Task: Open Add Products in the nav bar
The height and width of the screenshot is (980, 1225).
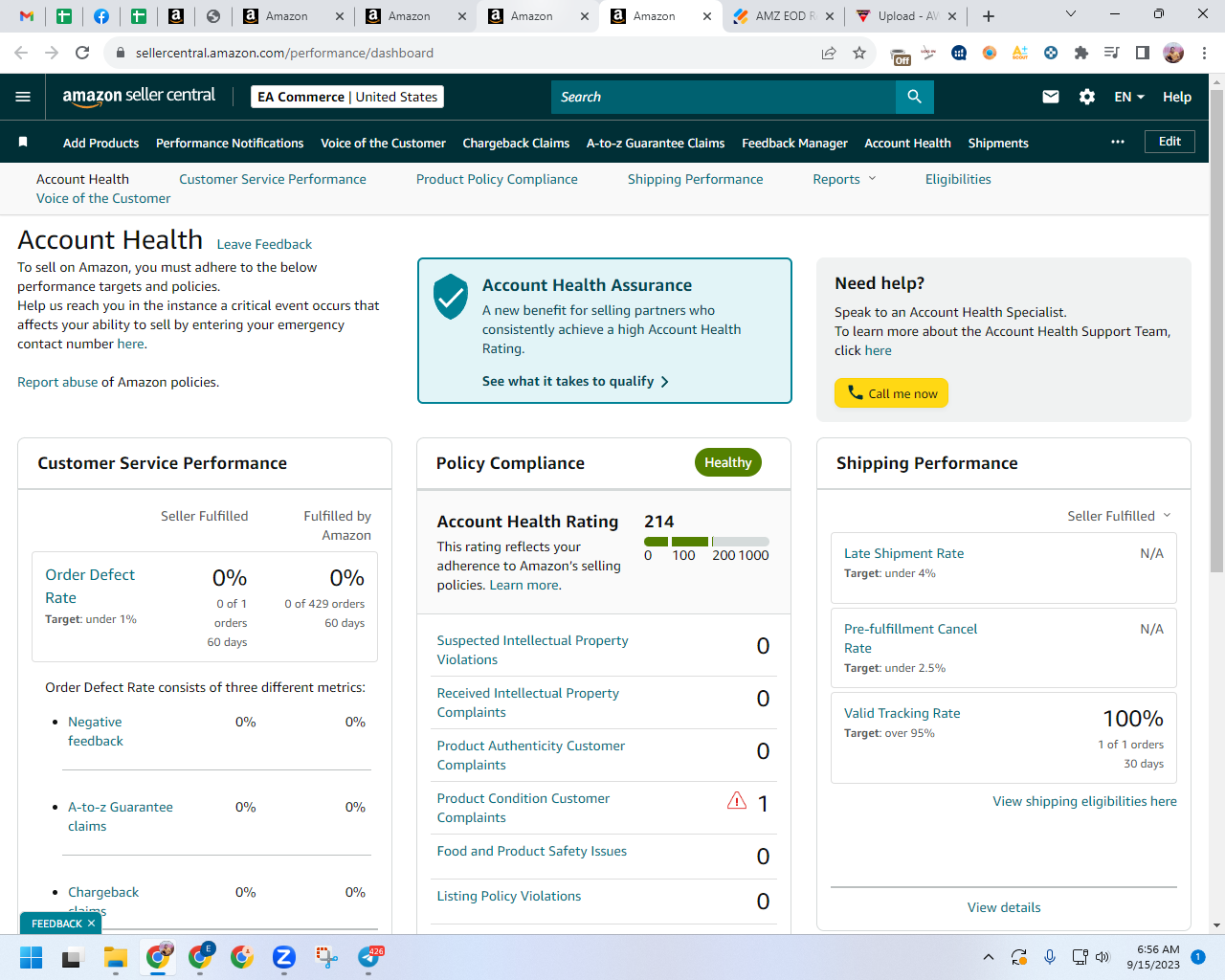Action: [100, 143]
